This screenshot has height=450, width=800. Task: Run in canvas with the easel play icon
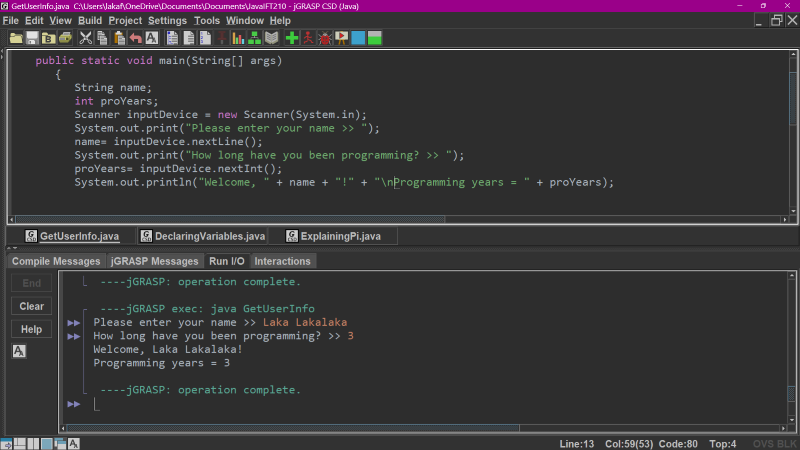[x=341, y=38]
